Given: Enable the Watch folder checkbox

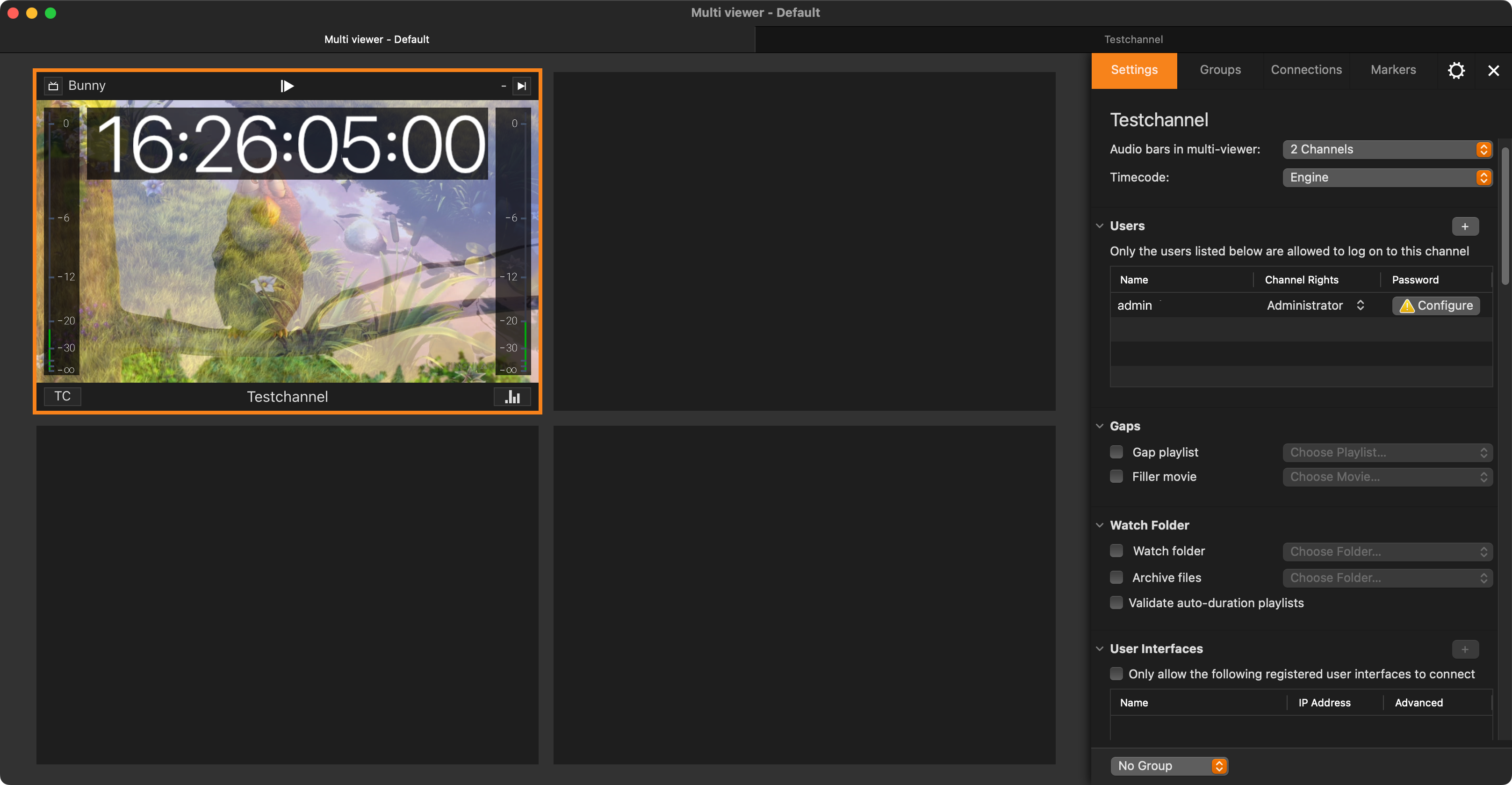Looking at the screenshot, I should [x=1116, y=551].
